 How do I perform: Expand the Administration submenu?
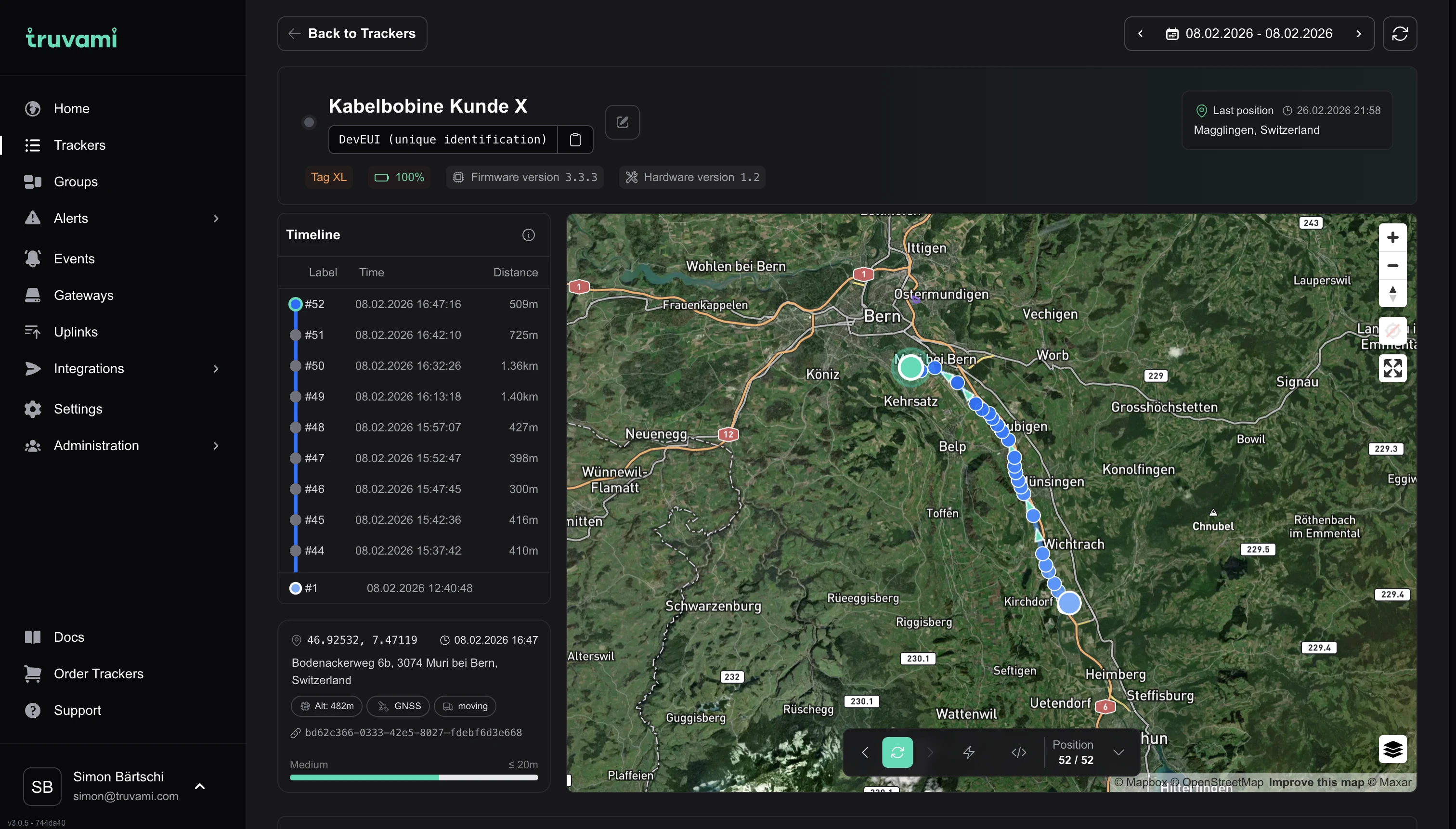tap(215, 446)
